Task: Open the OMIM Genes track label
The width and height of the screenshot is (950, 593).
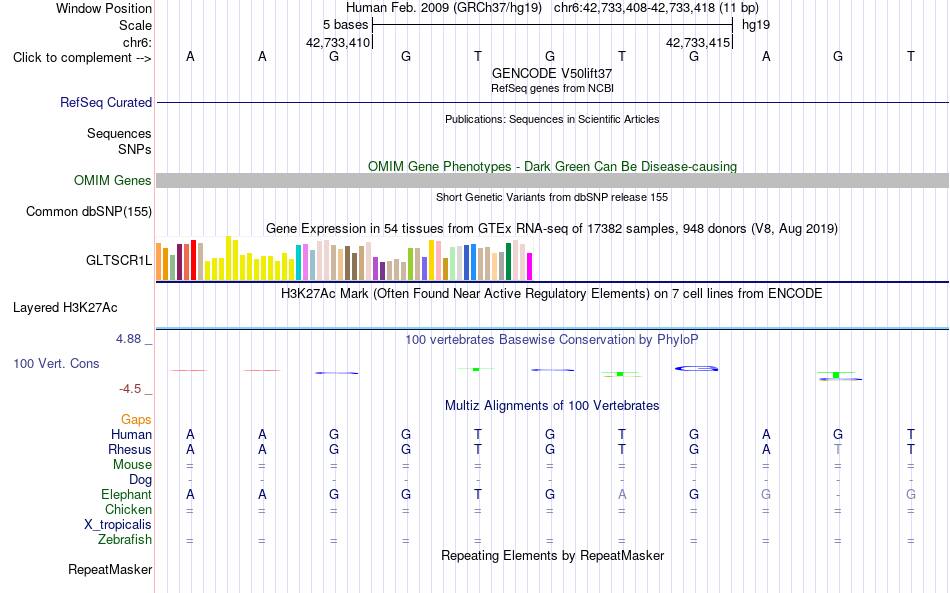Action: pyautogui.click(x=112, y=181)
